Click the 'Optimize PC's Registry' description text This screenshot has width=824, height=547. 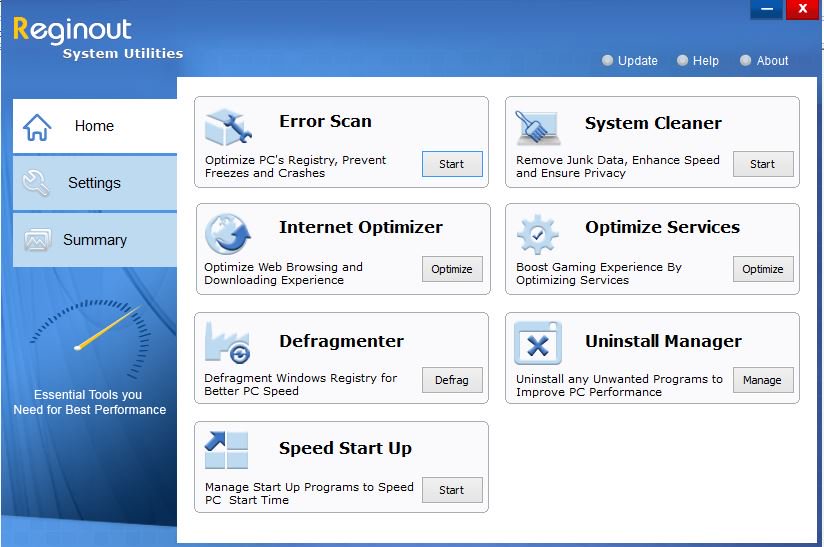pos(295,167)
